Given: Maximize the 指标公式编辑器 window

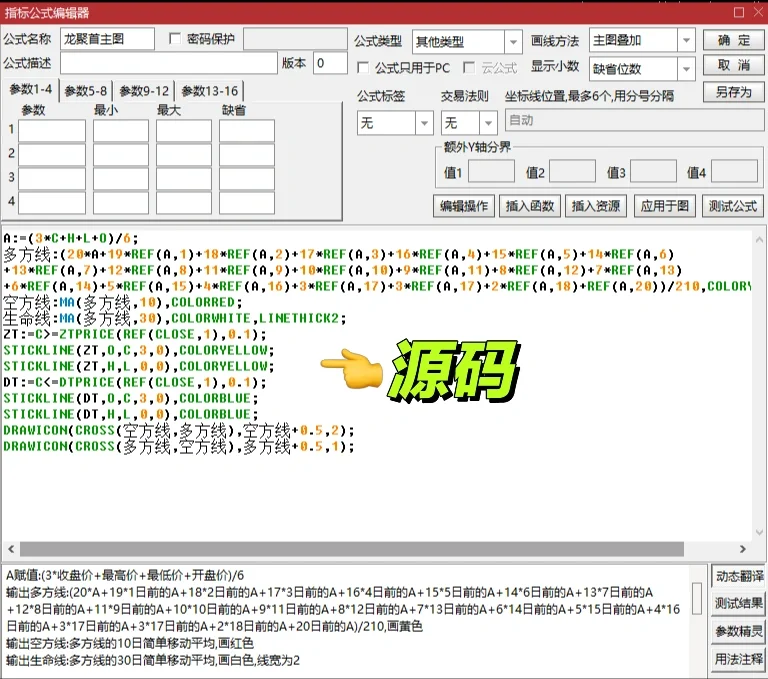Looking at the screenshot, I should [739, 12].
